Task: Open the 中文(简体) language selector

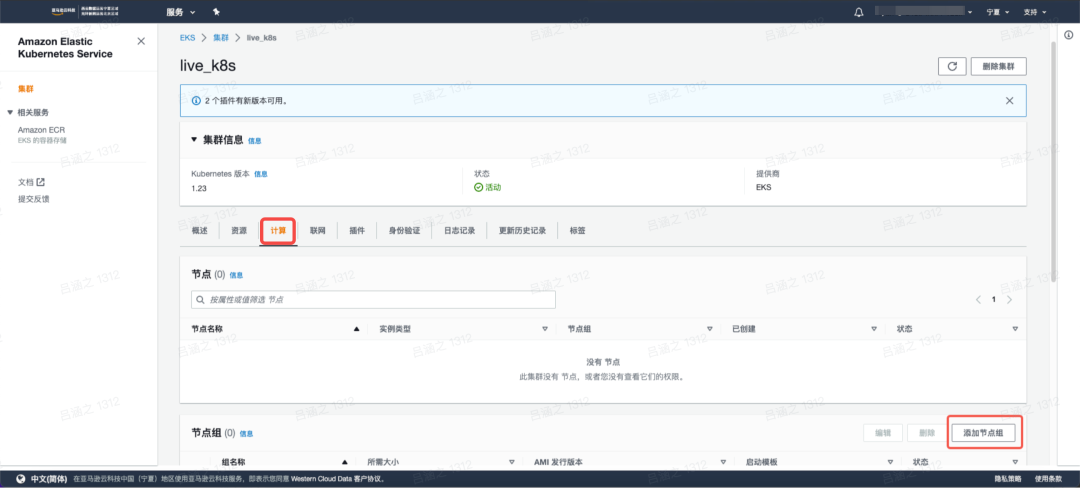Action: (x=42, y=478)
